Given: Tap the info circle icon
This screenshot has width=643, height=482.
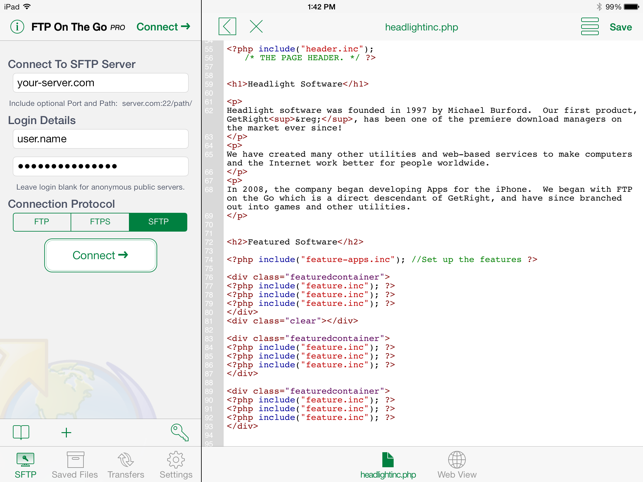Looking at the screenshot, I should pyautogui.click(x=17, y=27).
